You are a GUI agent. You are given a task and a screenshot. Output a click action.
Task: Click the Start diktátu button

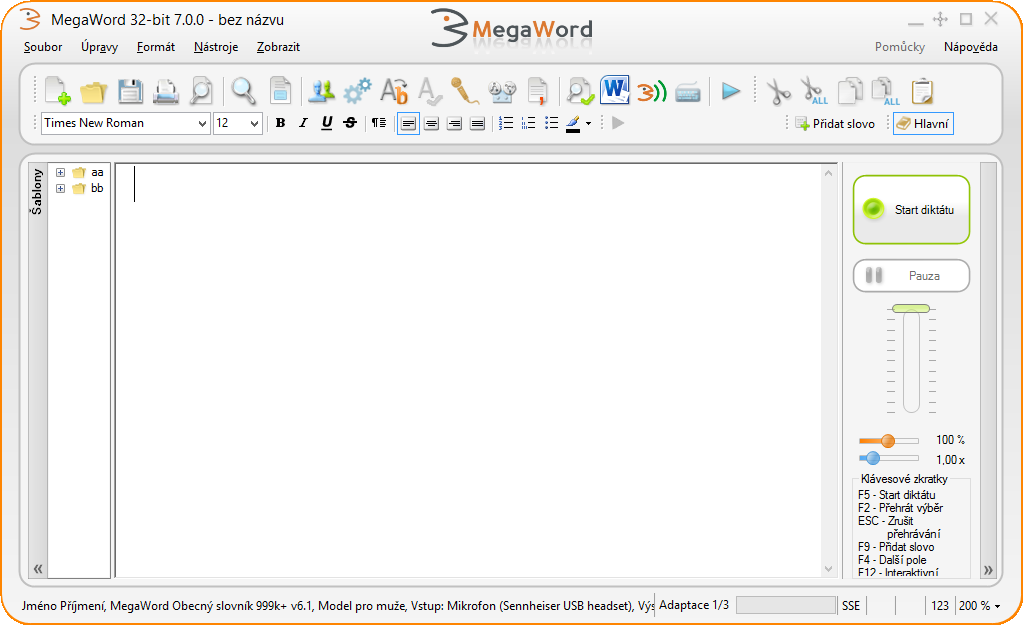coord(911,209)
